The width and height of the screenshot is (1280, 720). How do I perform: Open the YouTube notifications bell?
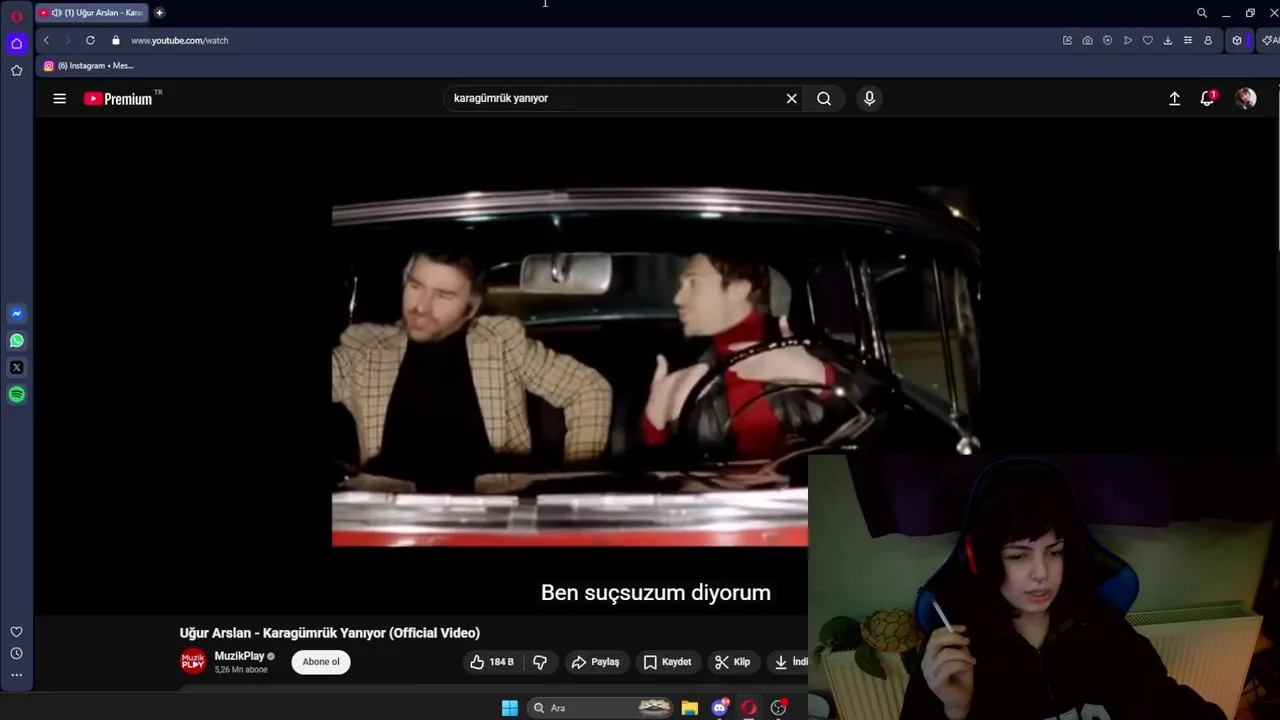tap(1207, 98)
